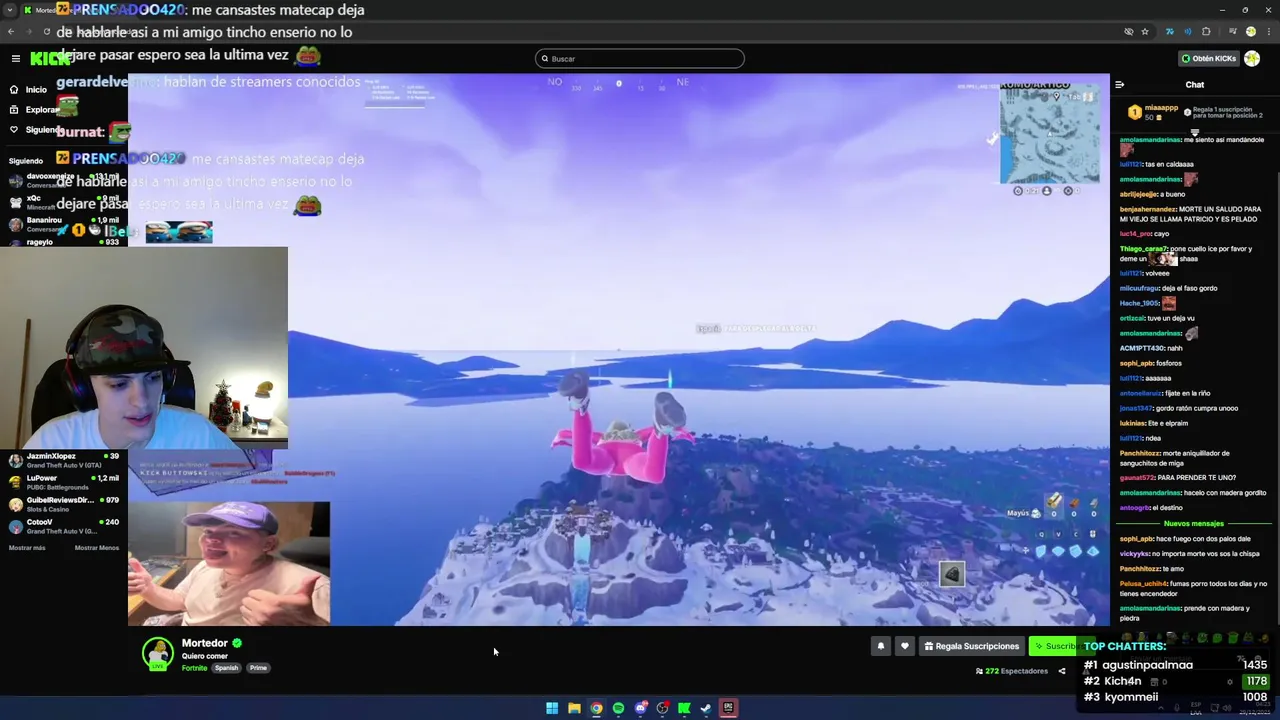The height and width of the screenshot is (720, 1280).
Task: Collapse list with Mostrar Menos
Action: point(96,548)
